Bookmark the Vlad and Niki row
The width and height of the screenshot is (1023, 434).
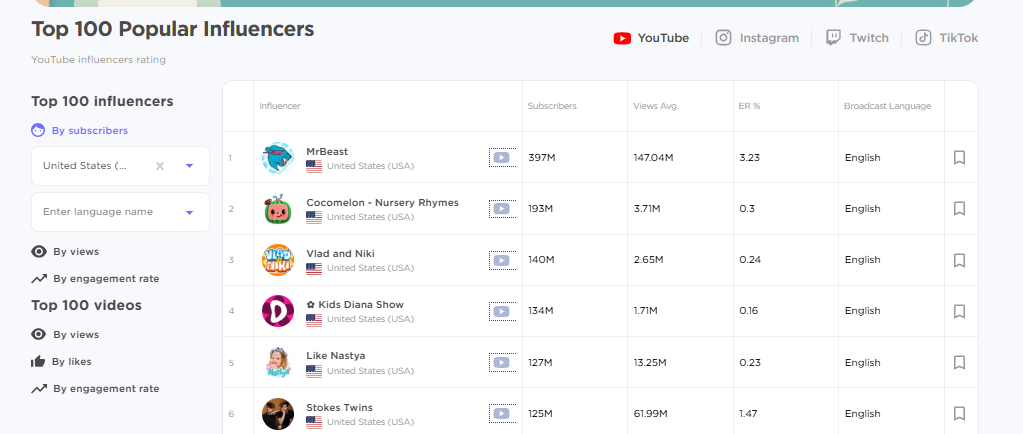click(959, 260)
